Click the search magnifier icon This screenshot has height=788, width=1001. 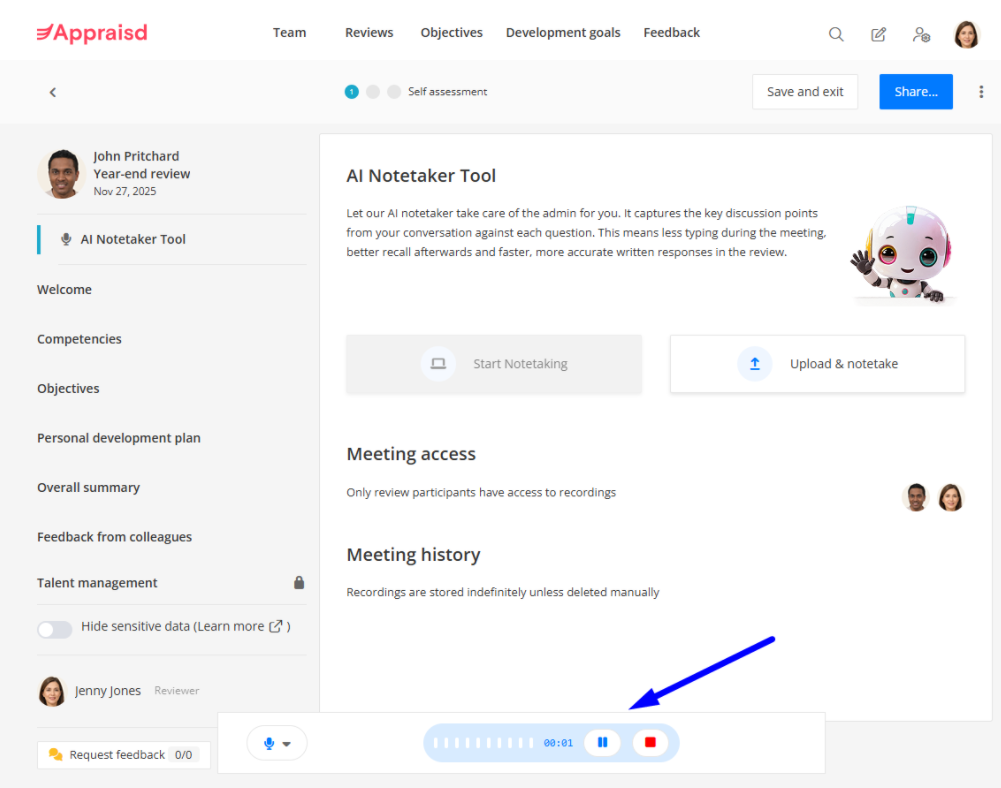(x=836, y=34)
